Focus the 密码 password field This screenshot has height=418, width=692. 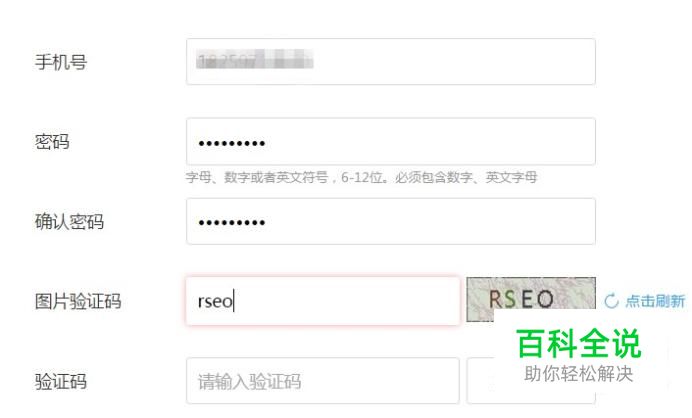391,141
